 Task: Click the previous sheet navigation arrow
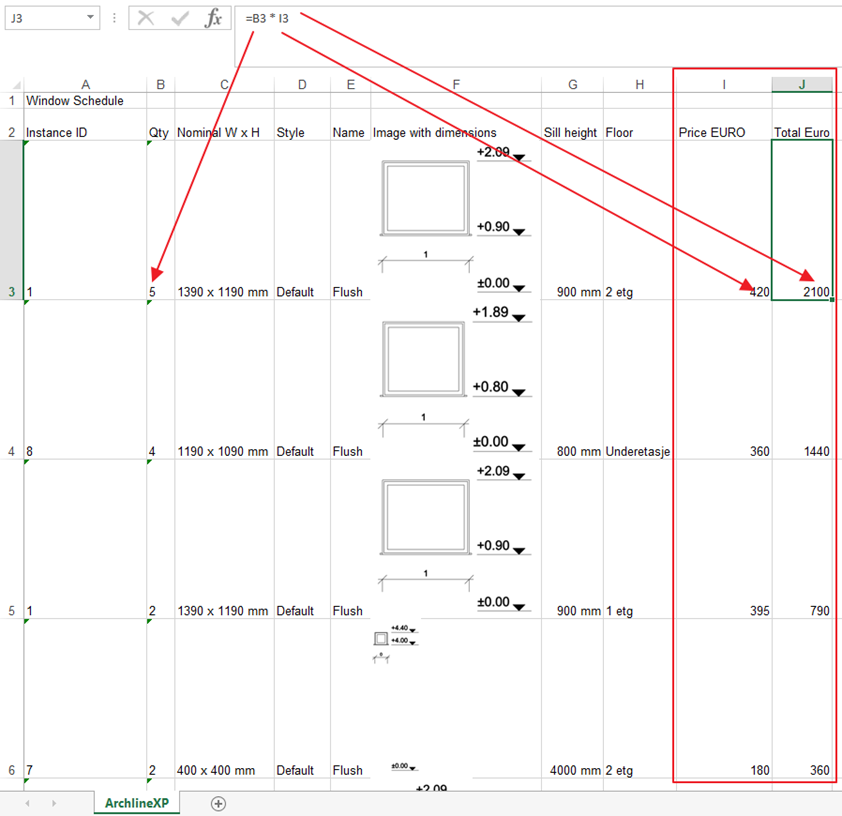click(x=27, y=803)
